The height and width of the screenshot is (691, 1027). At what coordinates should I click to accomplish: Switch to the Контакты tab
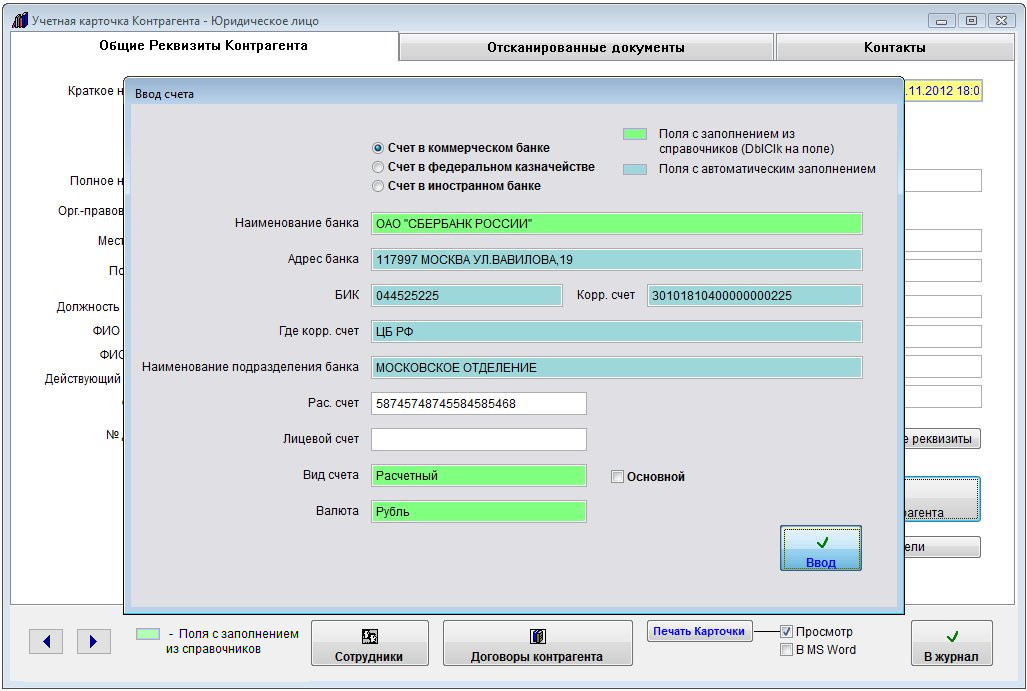[x=895, y=47]
